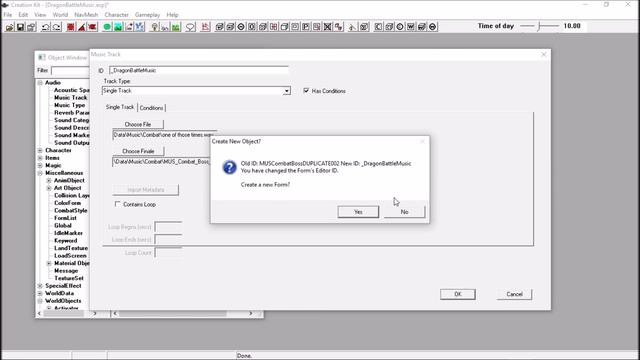Image resolution: width=640 pixels, height=360 pixels.
Task: Open the NavMesh menu
Action: tap(86, 15)
